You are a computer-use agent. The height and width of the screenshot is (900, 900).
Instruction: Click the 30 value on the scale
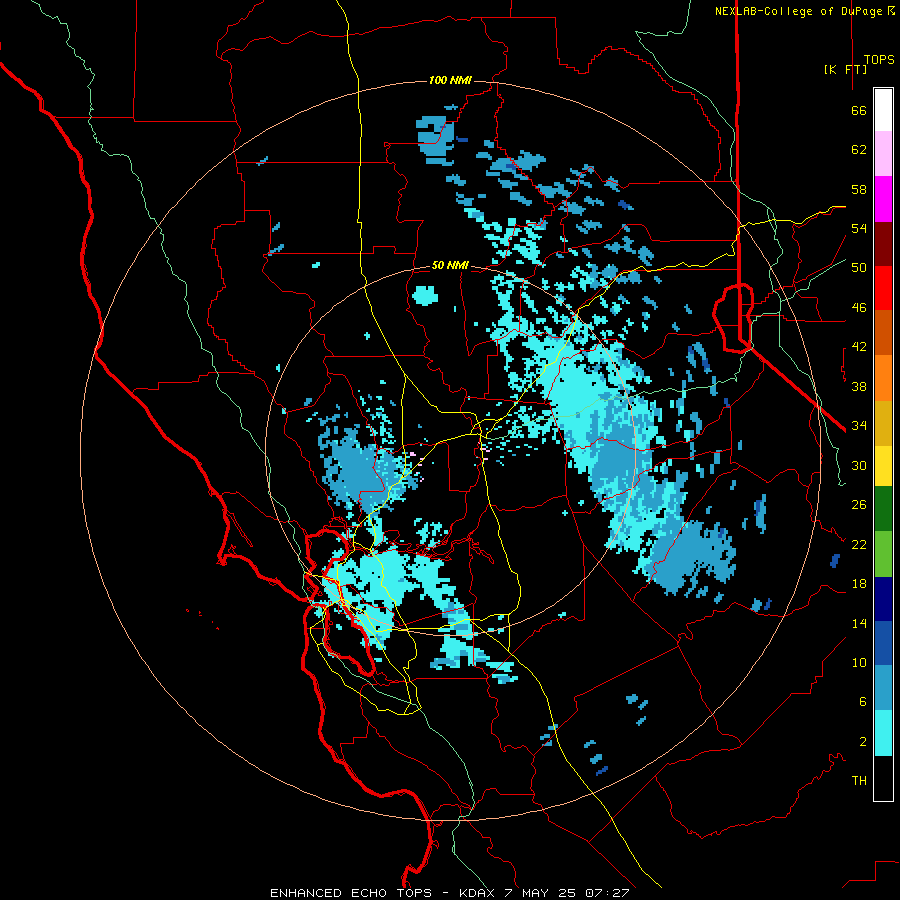click(859, 465)
